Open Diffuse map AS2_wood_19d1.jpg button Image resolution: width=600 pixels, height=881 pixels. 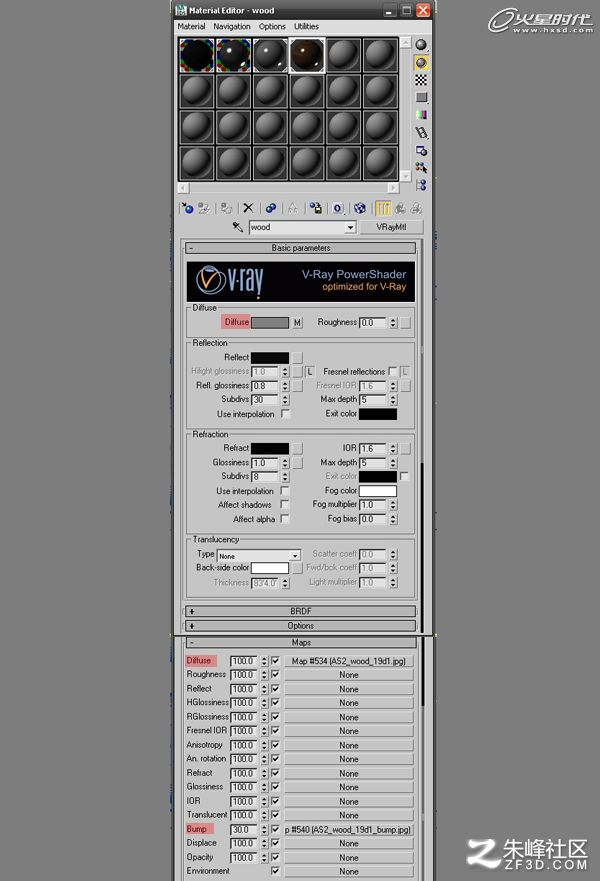click(348, 661)
